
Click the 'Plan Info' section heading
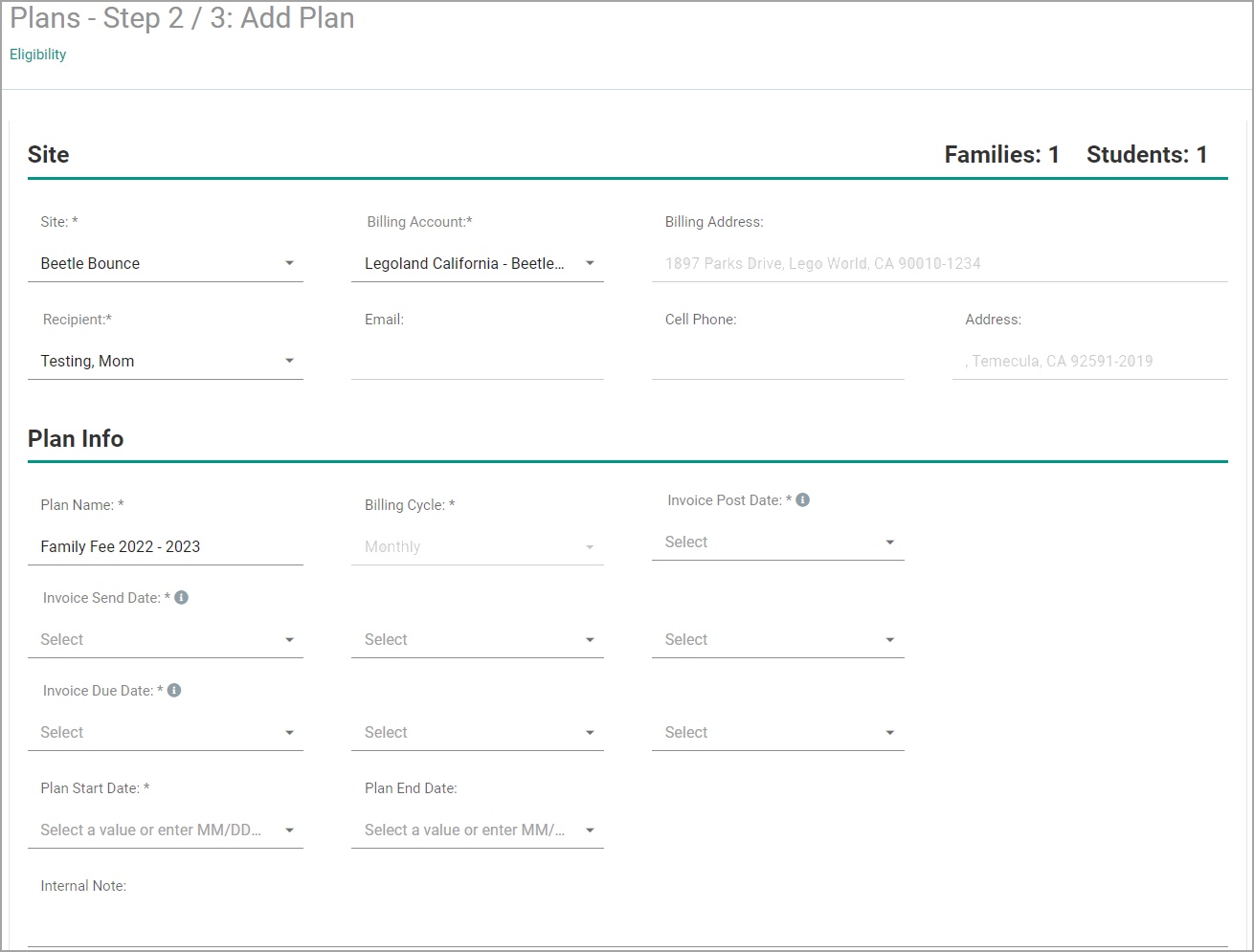click(x=76, y=438)
